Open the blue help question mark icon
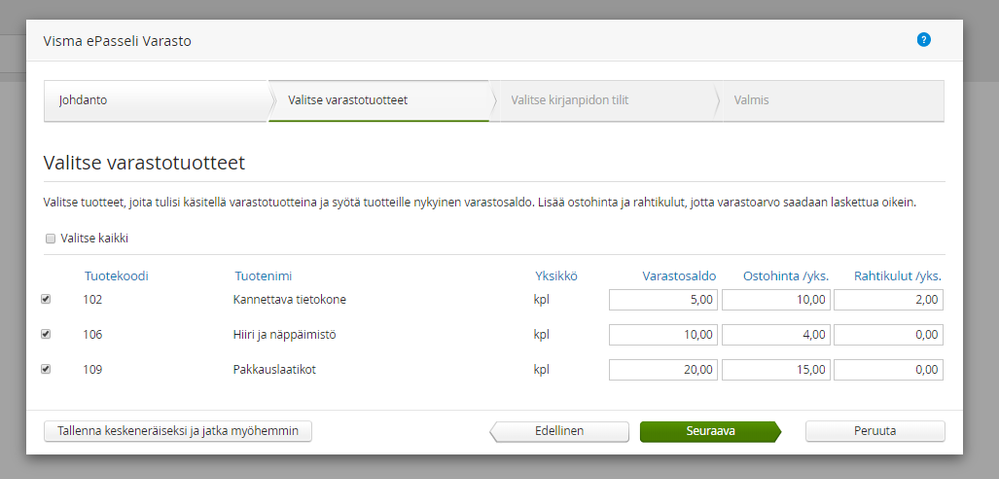This screenshot has width=999, height=479. (923, 39)
